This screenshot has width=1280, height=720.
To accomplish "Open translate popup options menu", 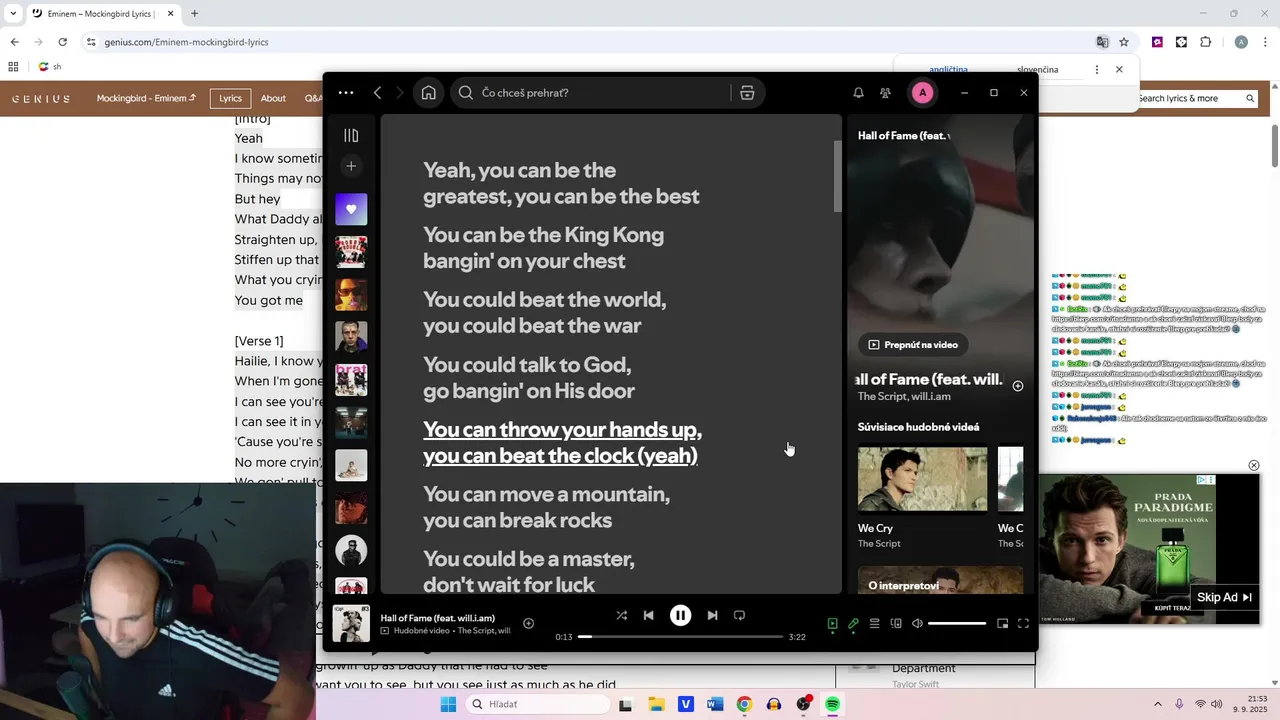I will pos(1097,69).
